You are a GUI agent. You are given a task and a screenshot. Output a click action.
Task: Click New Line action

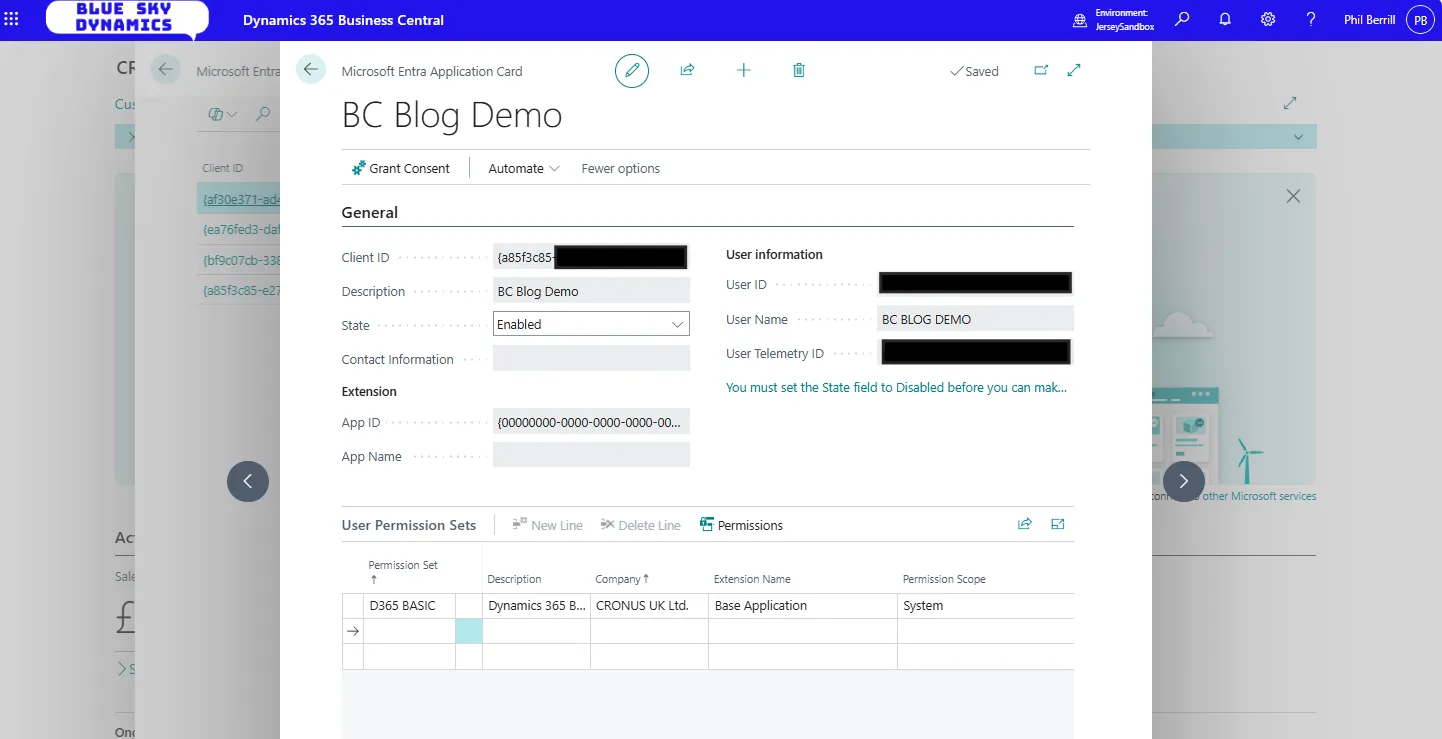547,525
